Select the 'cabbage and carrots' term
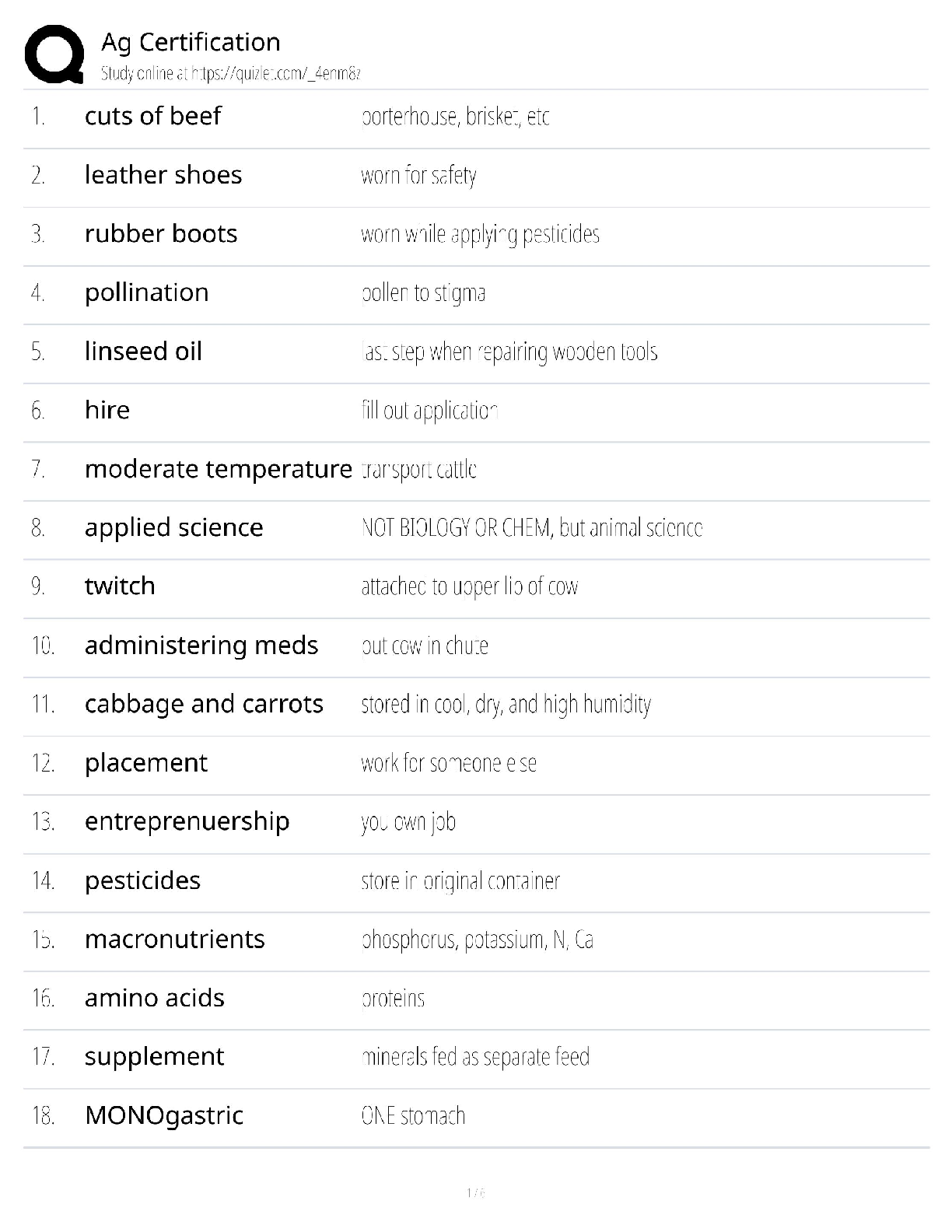 coord(204,704)
